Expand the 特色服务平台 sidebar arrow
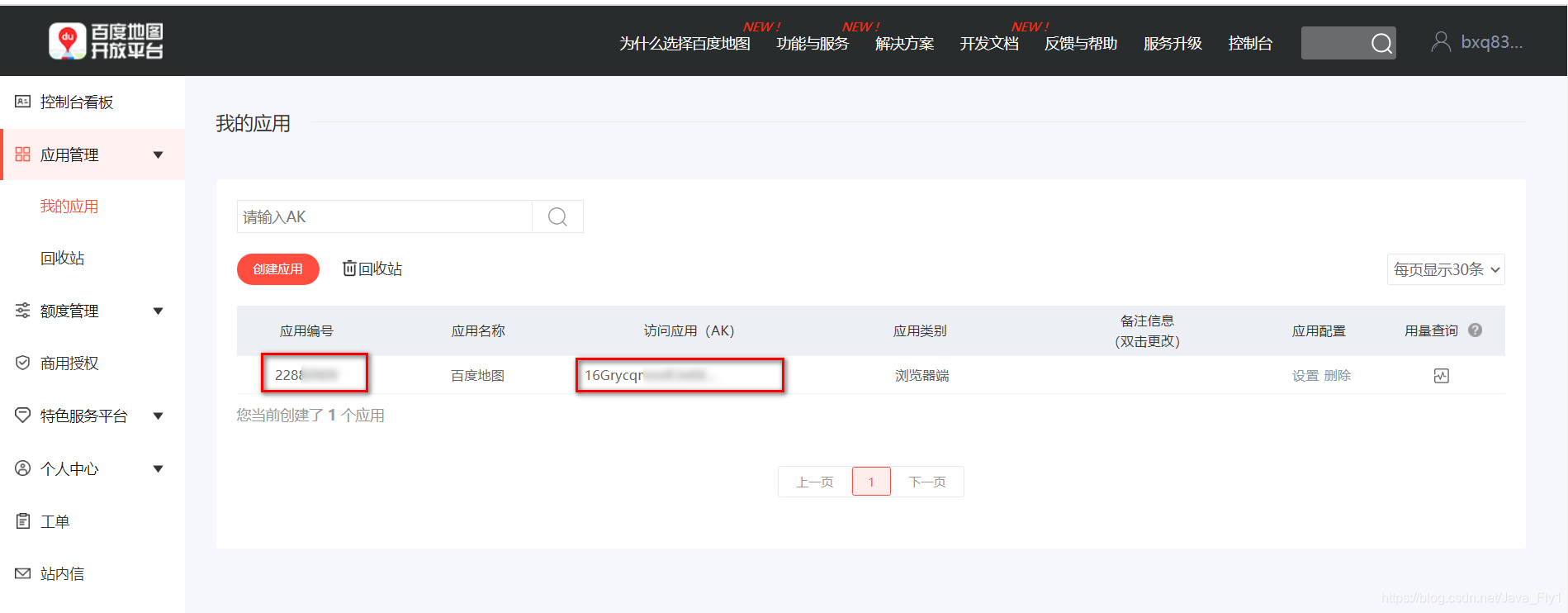Image resolution: width=1568 pixels, height=613 pixels. (x=159, y=416)
